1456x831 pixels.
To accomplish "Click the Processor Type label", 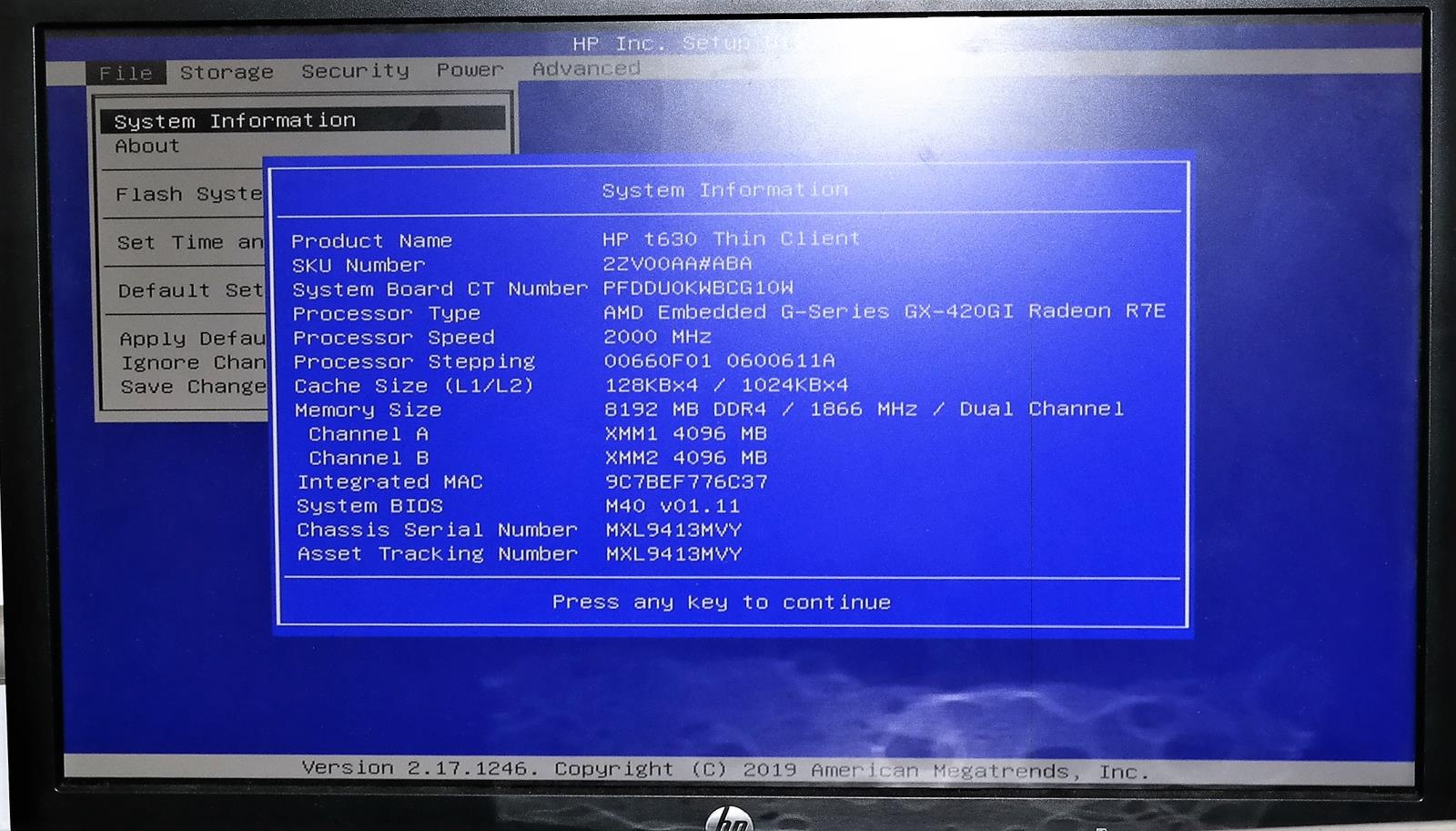I will 387,314.
